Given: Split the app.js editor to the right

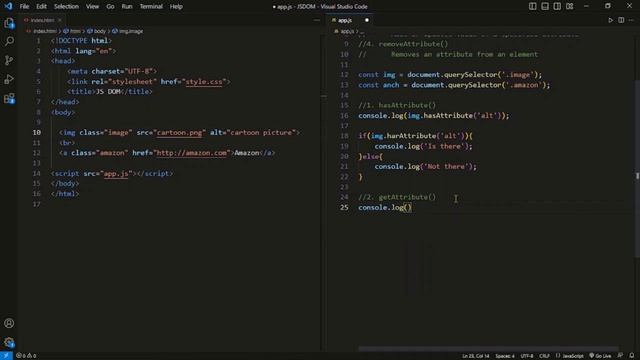Looking at the screenshot, I should pyautogui.click(x=621, y=20).
